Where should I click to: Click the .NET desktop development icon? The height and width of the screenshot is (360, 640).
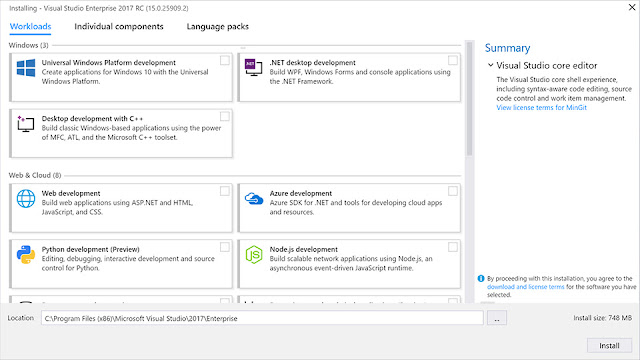click(253, 67)
